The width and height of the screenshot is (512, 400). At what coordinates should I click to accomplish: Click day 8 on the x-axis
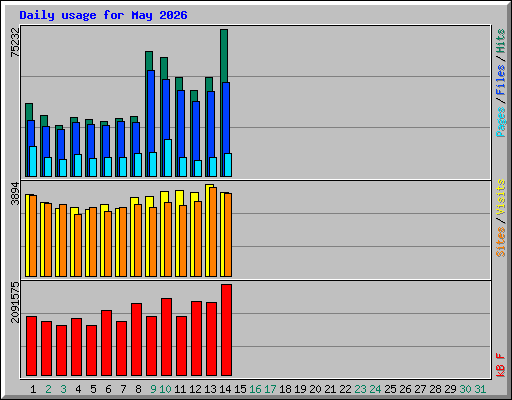click(138, 389)
